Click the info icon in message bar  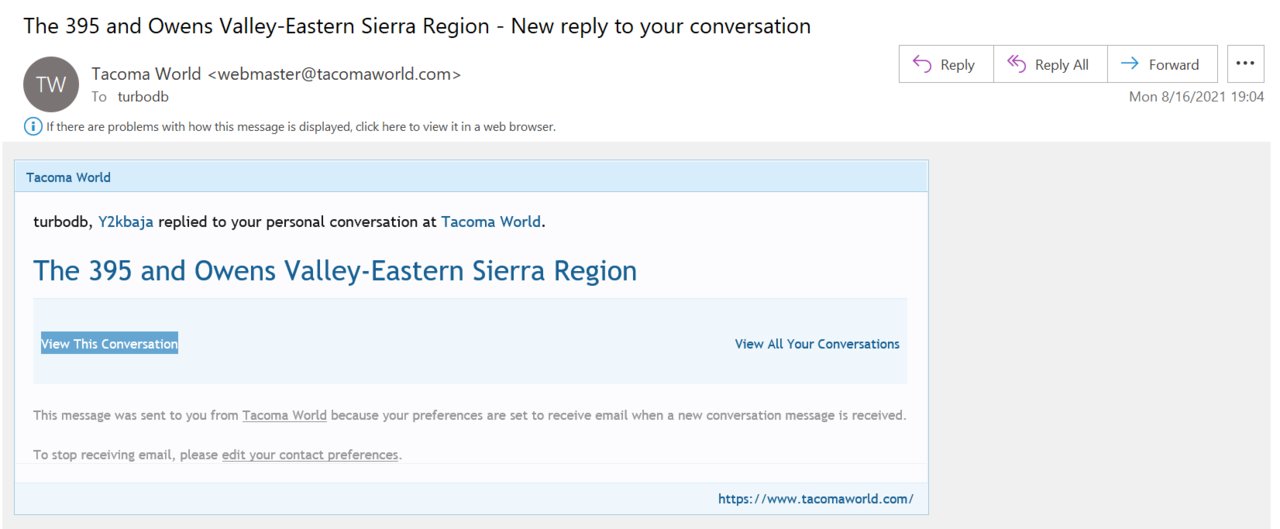pyautogui.click(x=33, y=127)
